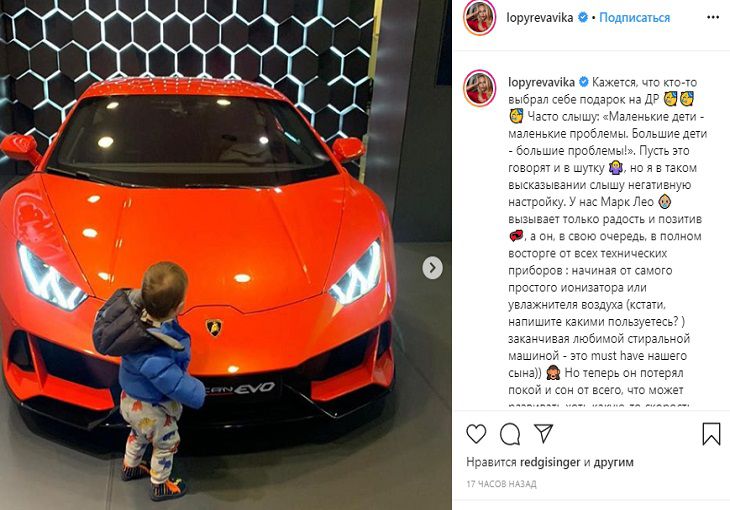Click the monkey emoji in the caption
The width and height of the screenshot is (730, 510).
coord(553,373)
